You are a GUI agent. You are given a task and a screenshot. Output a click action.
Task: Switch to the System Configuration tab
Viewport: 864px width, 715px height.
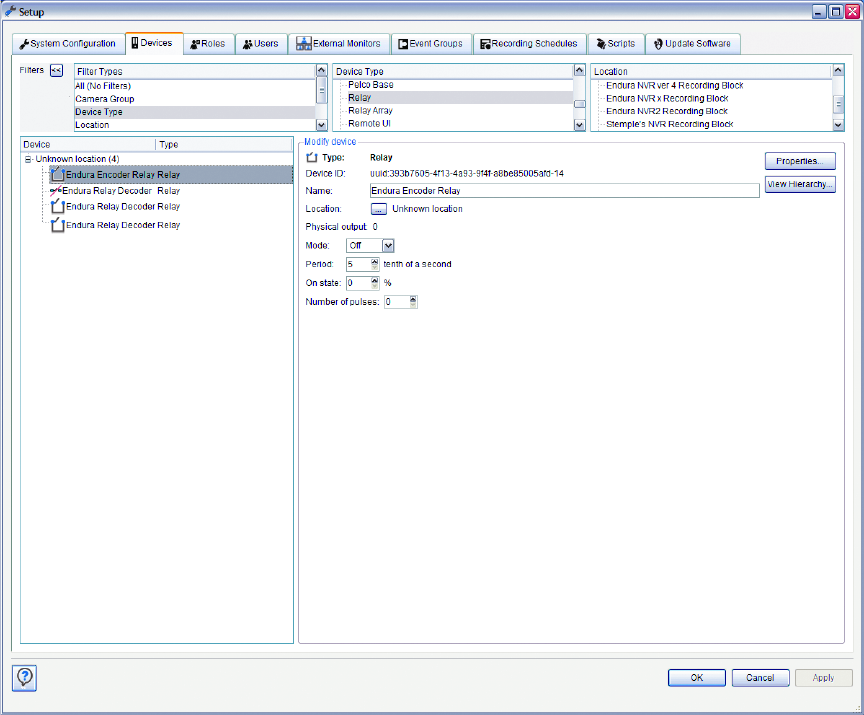tap(68, 44)
